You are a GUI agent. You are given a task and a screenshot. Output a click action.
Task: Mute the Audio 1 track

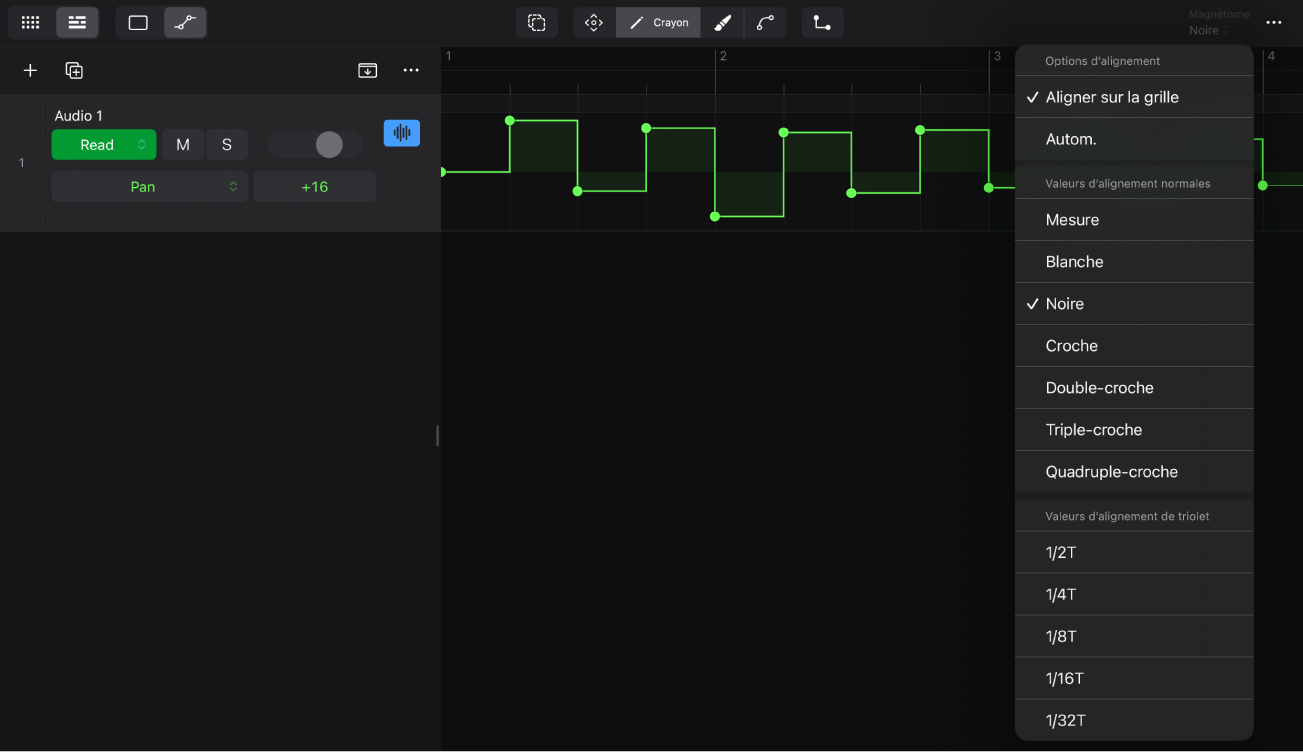182,144
